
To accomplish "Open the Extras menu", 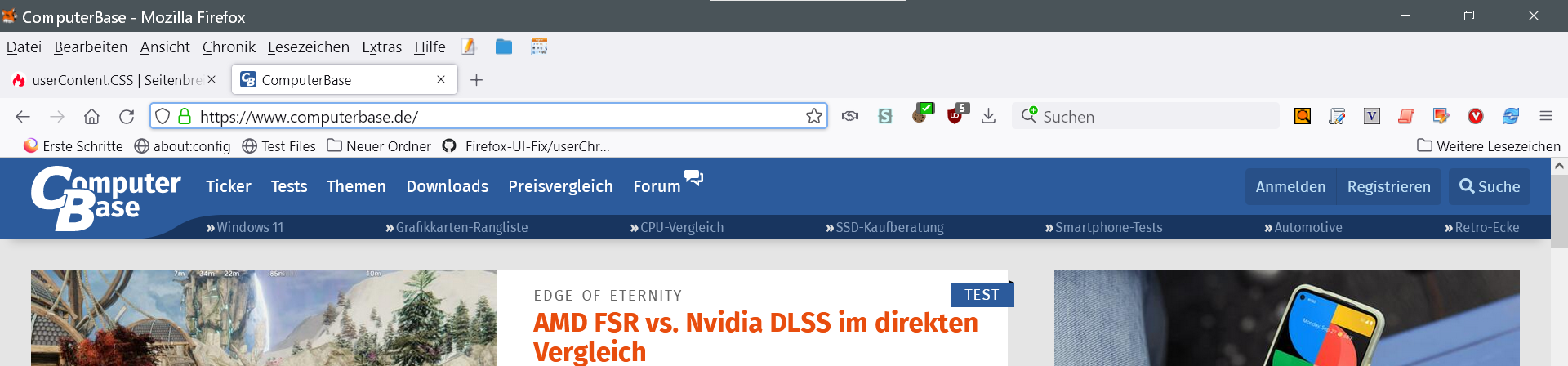I will click(x=381, y=47).
